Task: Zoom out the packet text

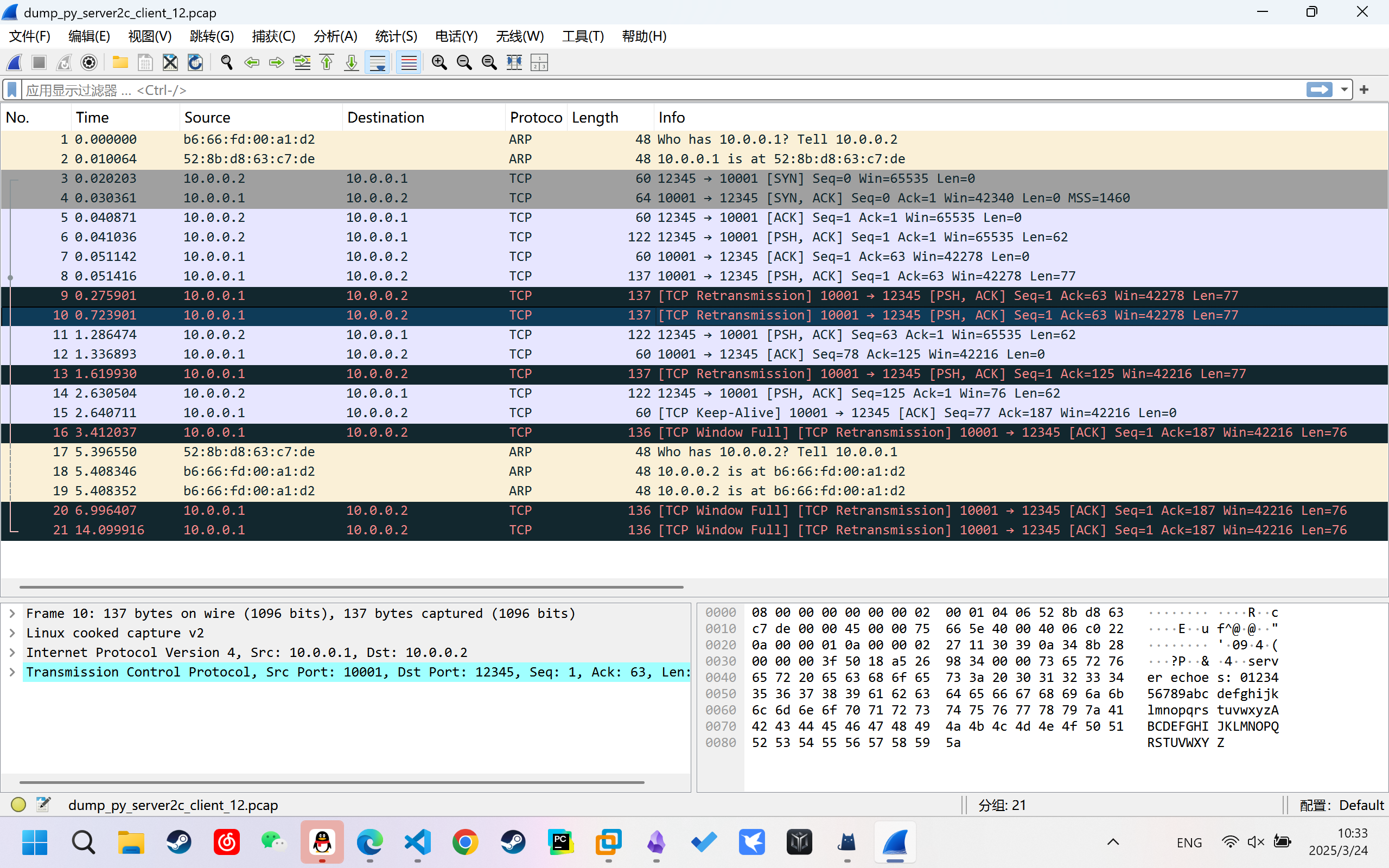Action: [464, 62]
